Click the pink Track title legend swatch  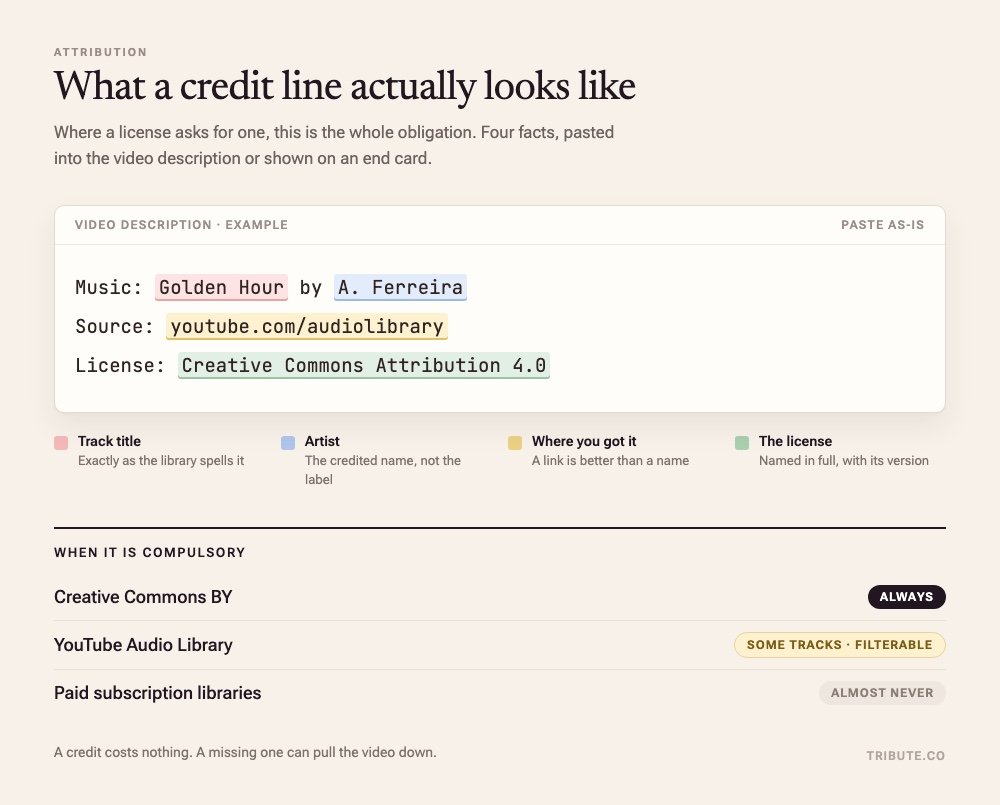pos(61,443)
